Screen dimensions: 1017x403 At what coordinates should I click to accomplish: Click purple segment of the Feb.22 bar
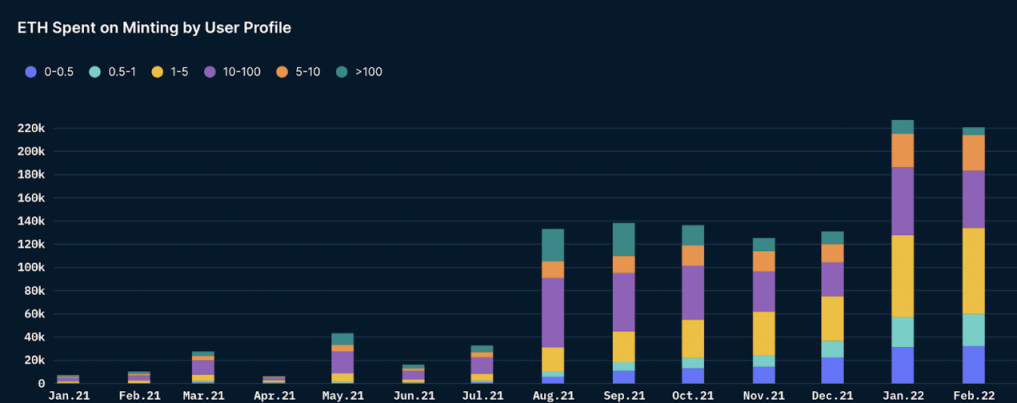972,199
